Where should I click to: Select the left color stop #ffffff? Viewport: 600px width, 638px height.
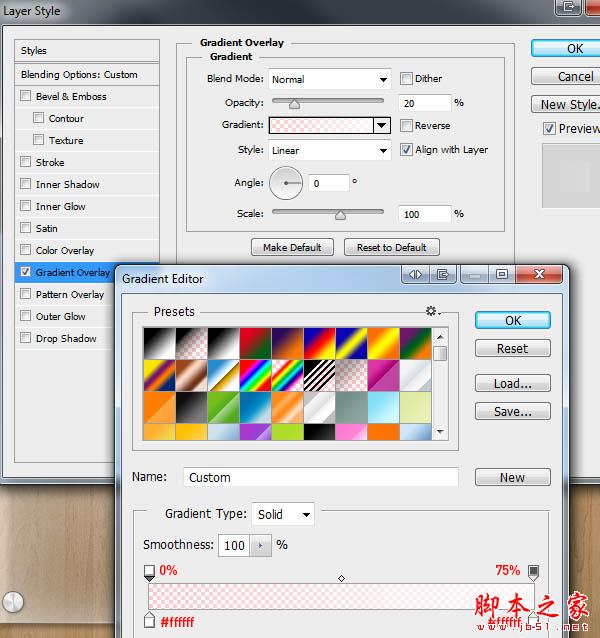pyautogui.click(x=149, y=619)
